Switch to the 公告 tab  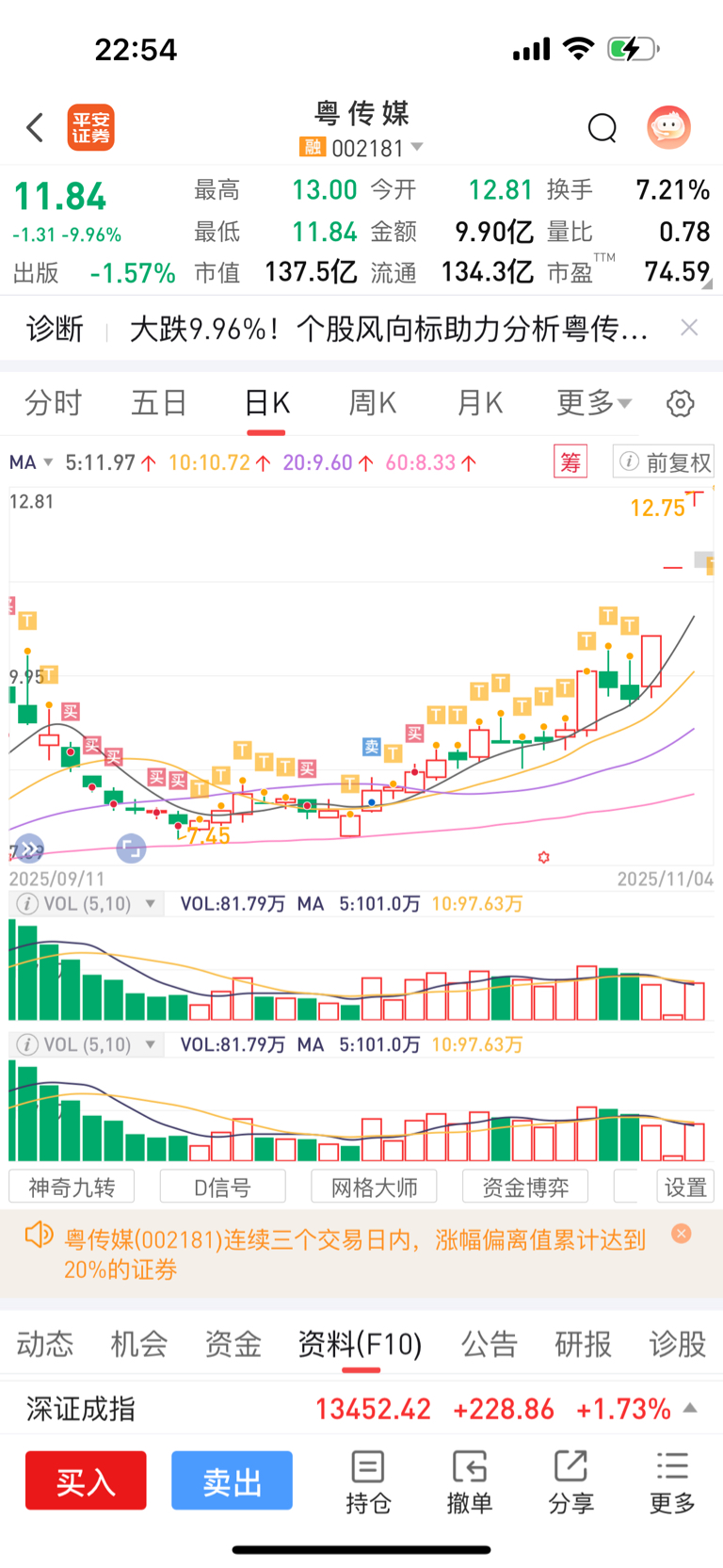click(x=489, y=1344)
